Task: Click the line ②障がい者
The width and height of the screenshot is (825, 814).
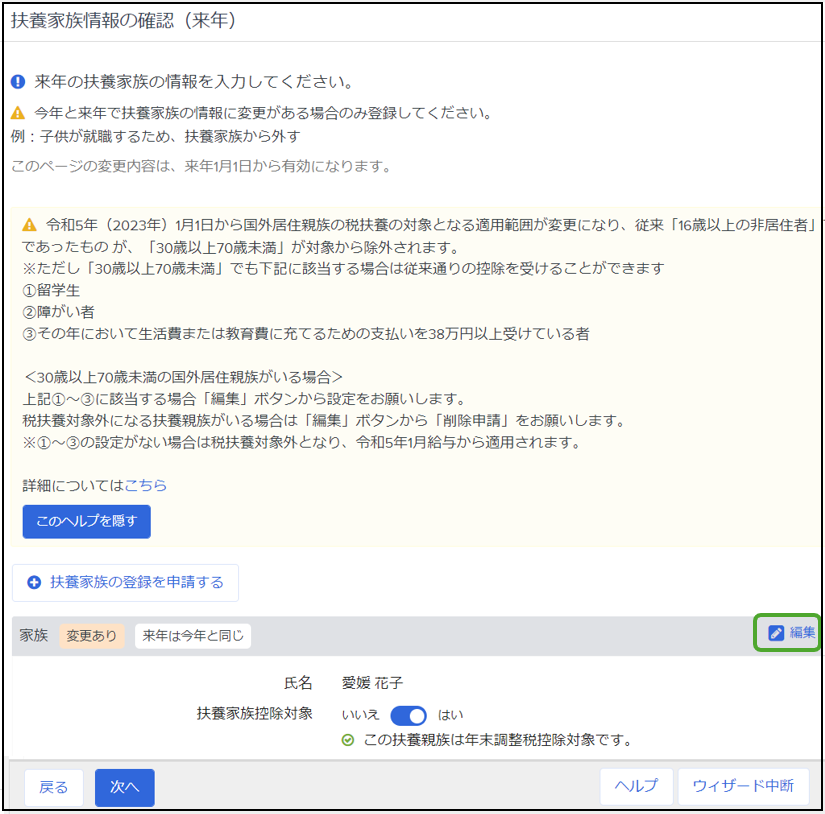Action: point(58,312)
